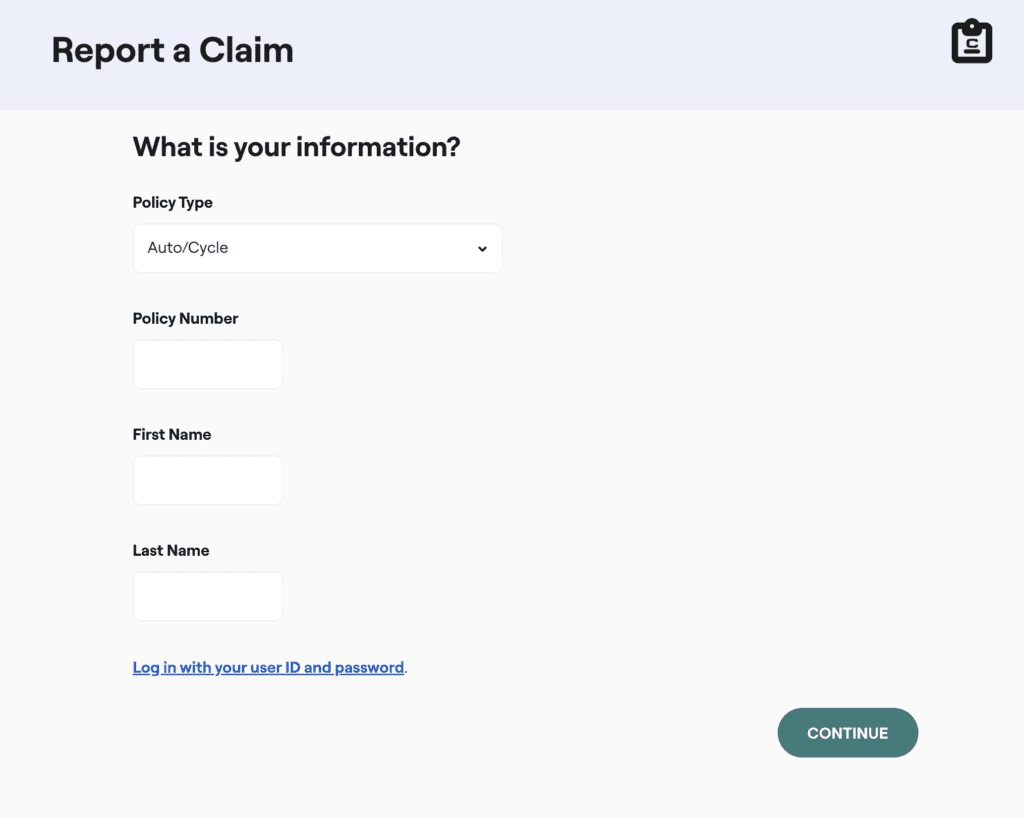Viewport: 1024px width, 818px height.
Task: Click the Policy Number label
Action: pos(185,318)
